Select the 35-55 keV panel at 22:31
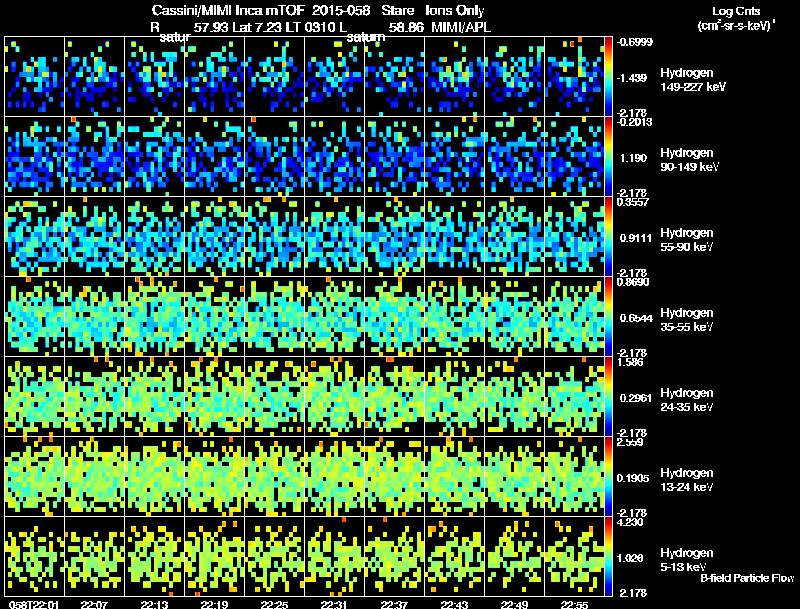Viewport: 800px width, 609px height. pyautogui.click(x=335, y=317)
